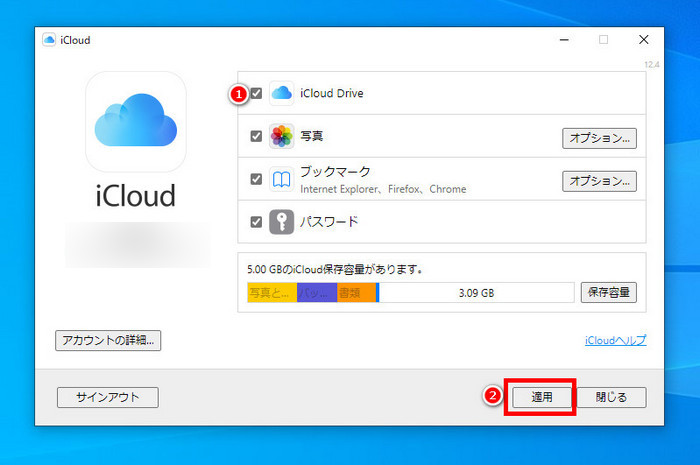Toggle the ブックマーク checkbox

[256, 179]
